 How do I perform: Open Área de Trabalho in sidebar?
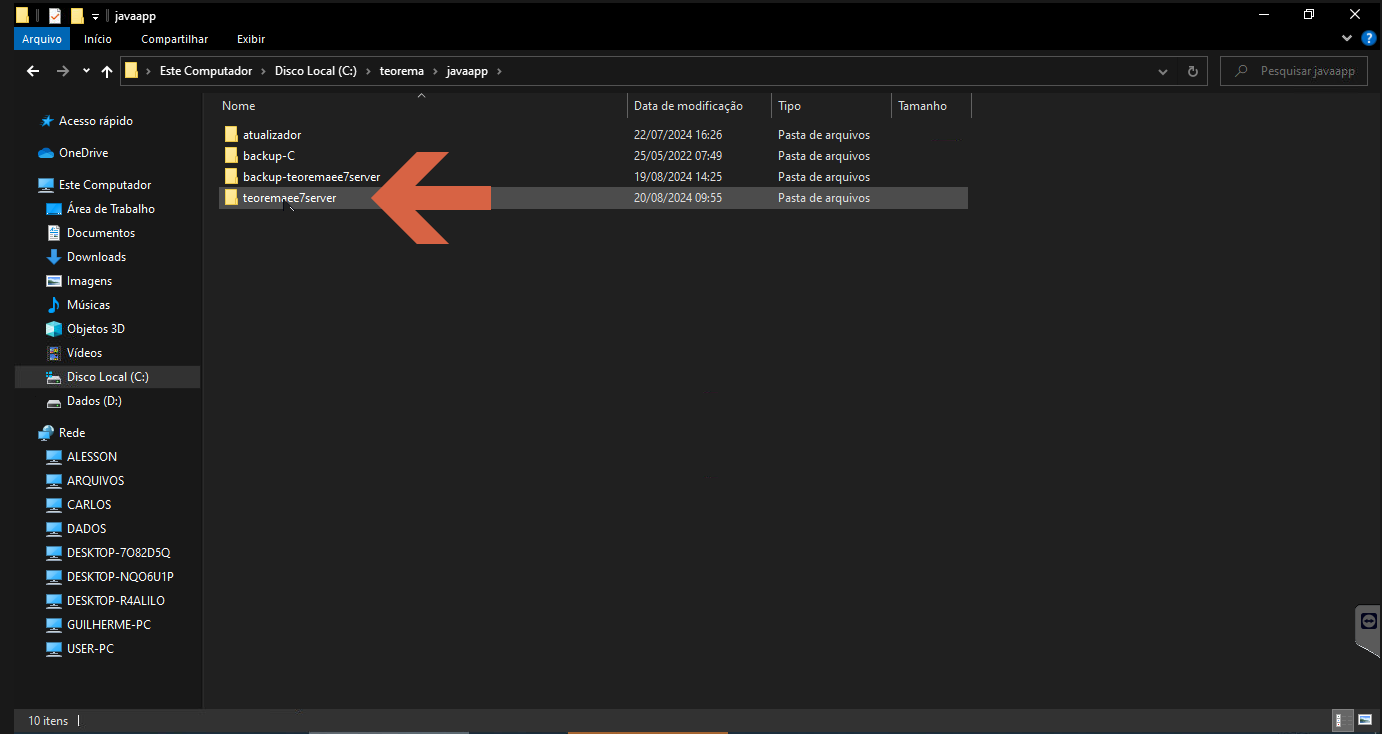[111, 209]
